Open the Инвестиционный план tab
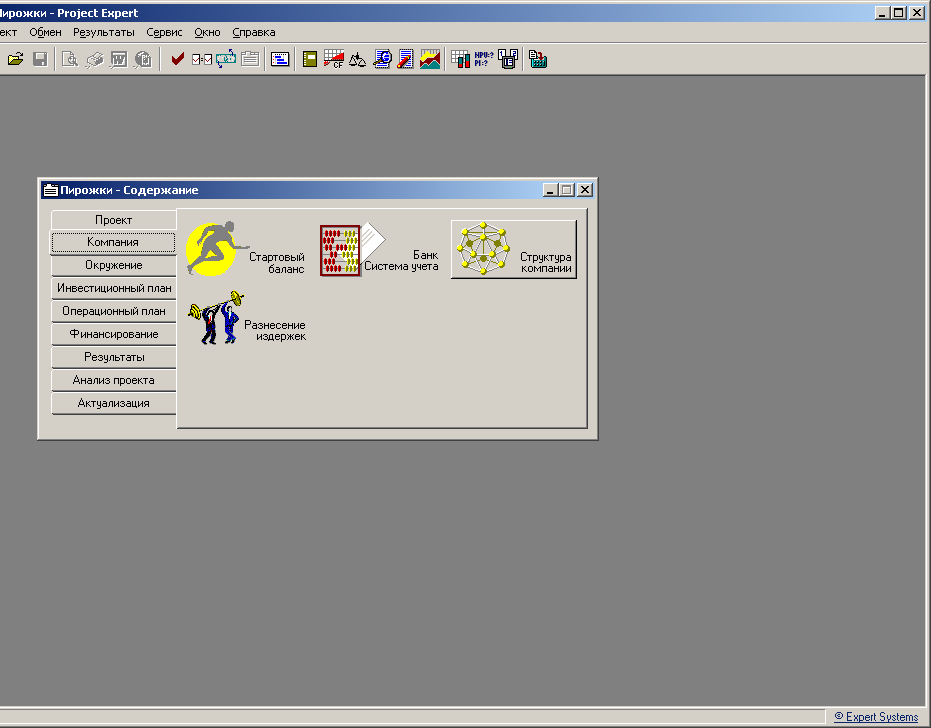The image size is (931, 728). point(113,289)
